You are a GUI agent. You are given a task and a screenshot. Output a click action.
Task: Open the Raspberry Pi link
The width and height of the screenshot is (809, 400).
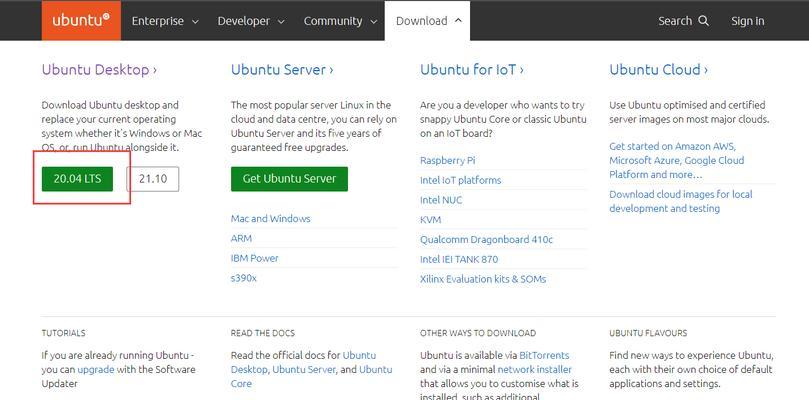pos(447,161)
